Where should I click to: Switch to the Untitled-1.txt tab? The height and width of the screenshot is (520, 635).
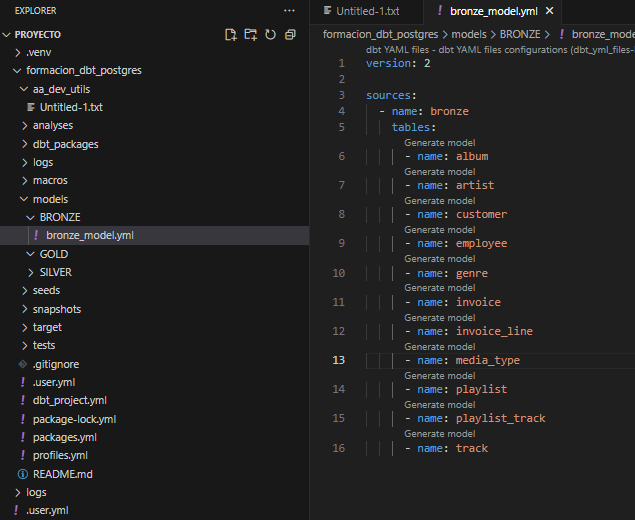[x=367, y=11]
